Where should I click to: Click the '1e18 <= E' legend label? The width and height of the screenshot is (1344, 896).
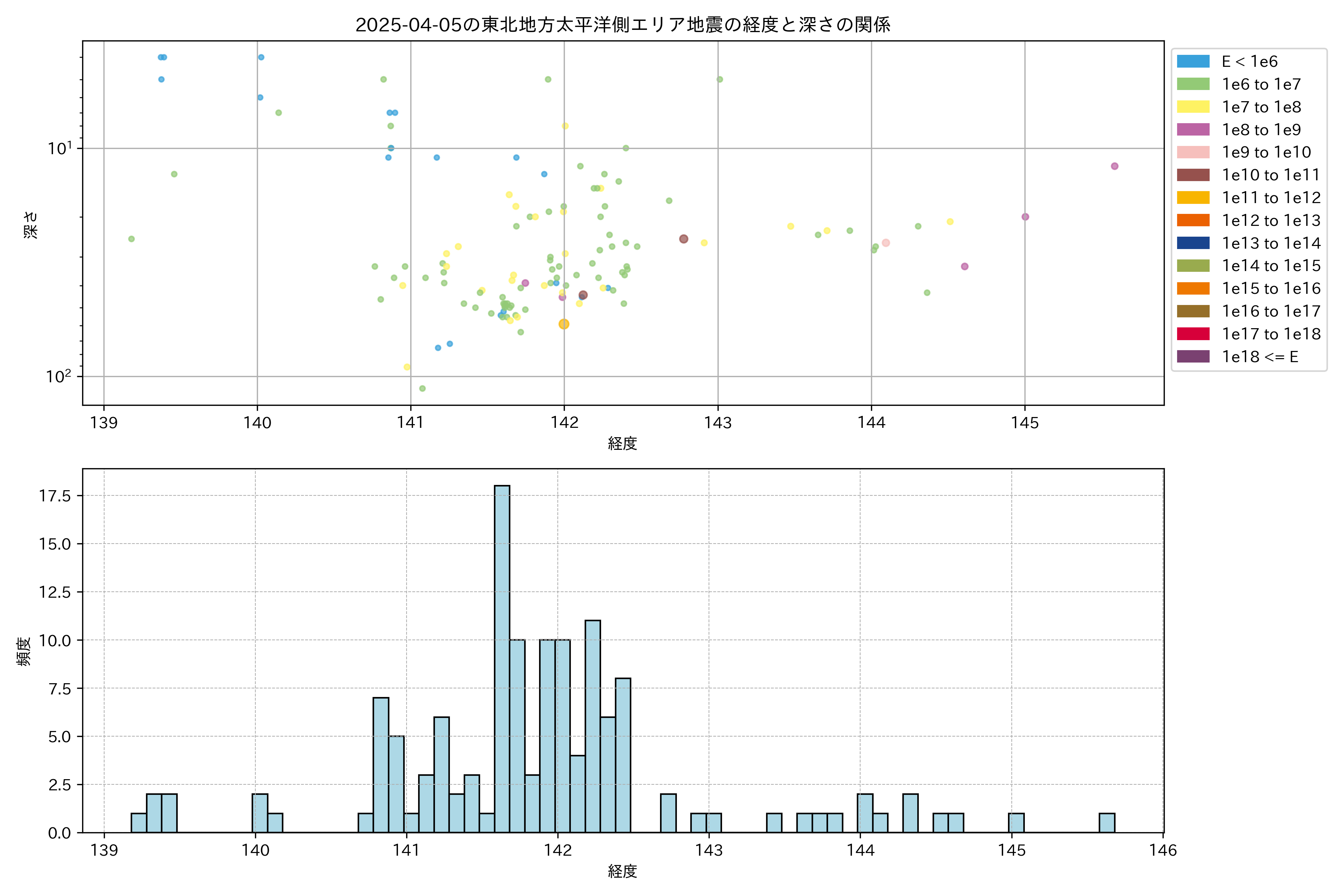click(x=1259, y=357)
